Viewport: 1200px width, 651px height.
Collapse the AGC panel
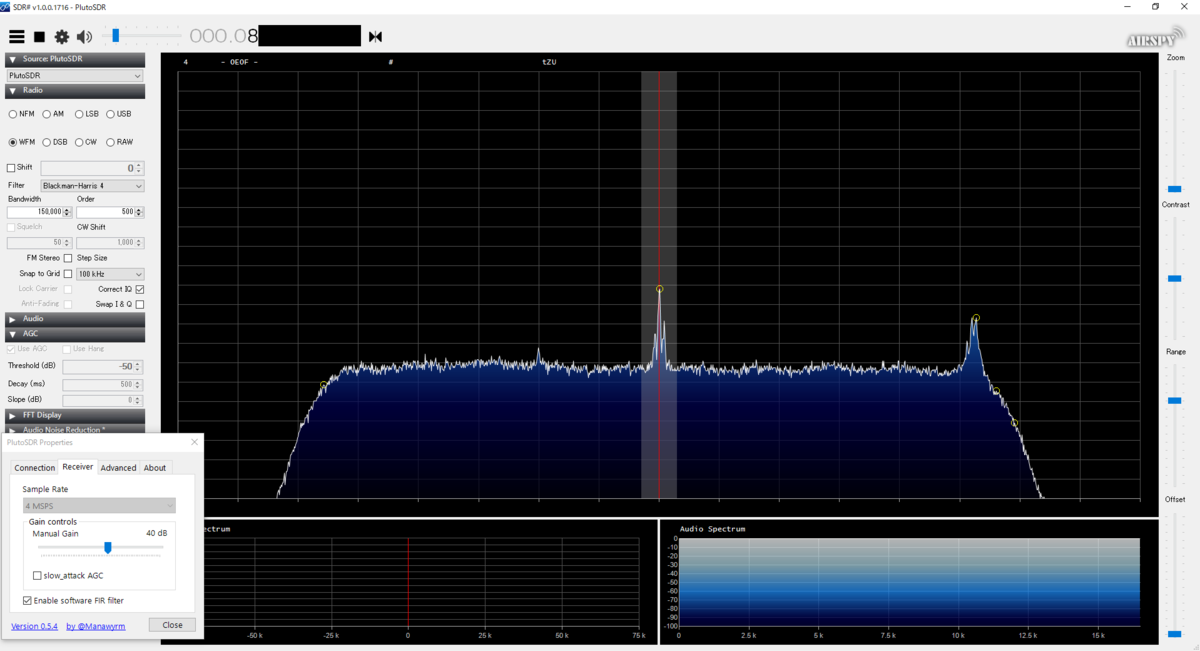(x=75, y=334)
